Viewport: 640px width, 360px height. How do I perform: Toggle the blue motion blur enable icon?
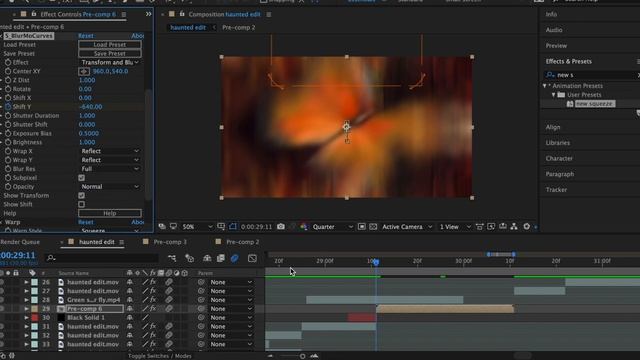point(235,258)
